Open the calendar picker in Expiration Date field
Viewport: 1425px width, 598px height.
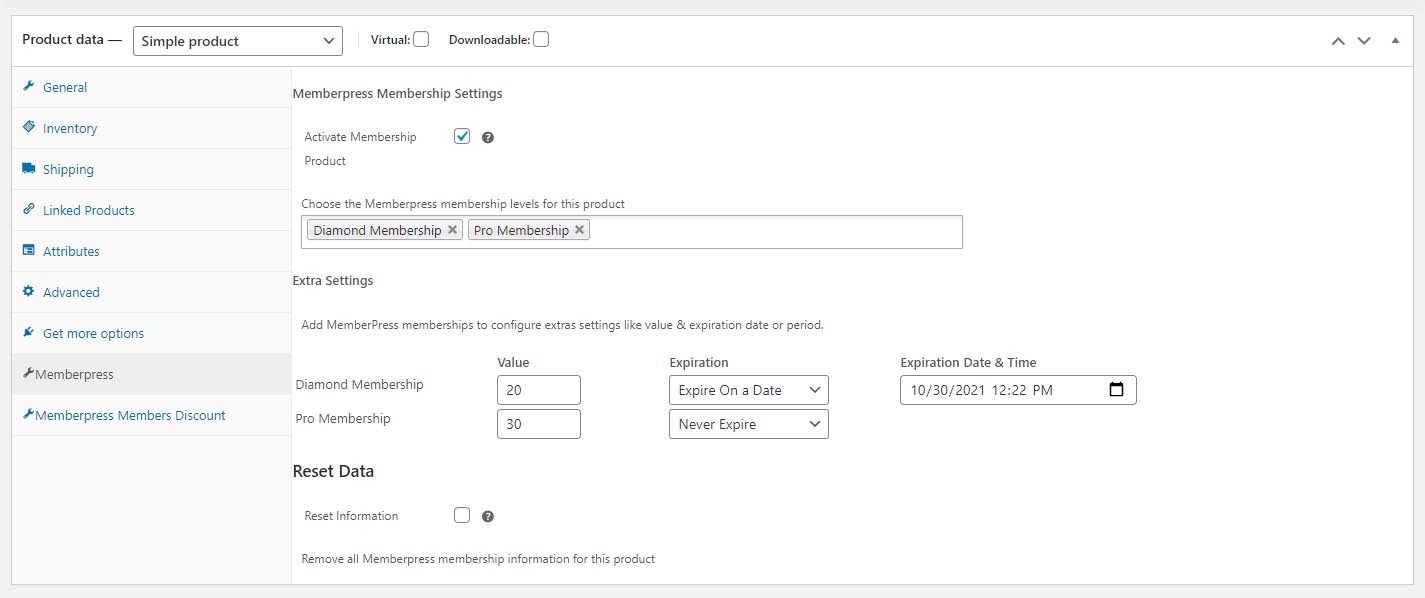pos(1117,390)
